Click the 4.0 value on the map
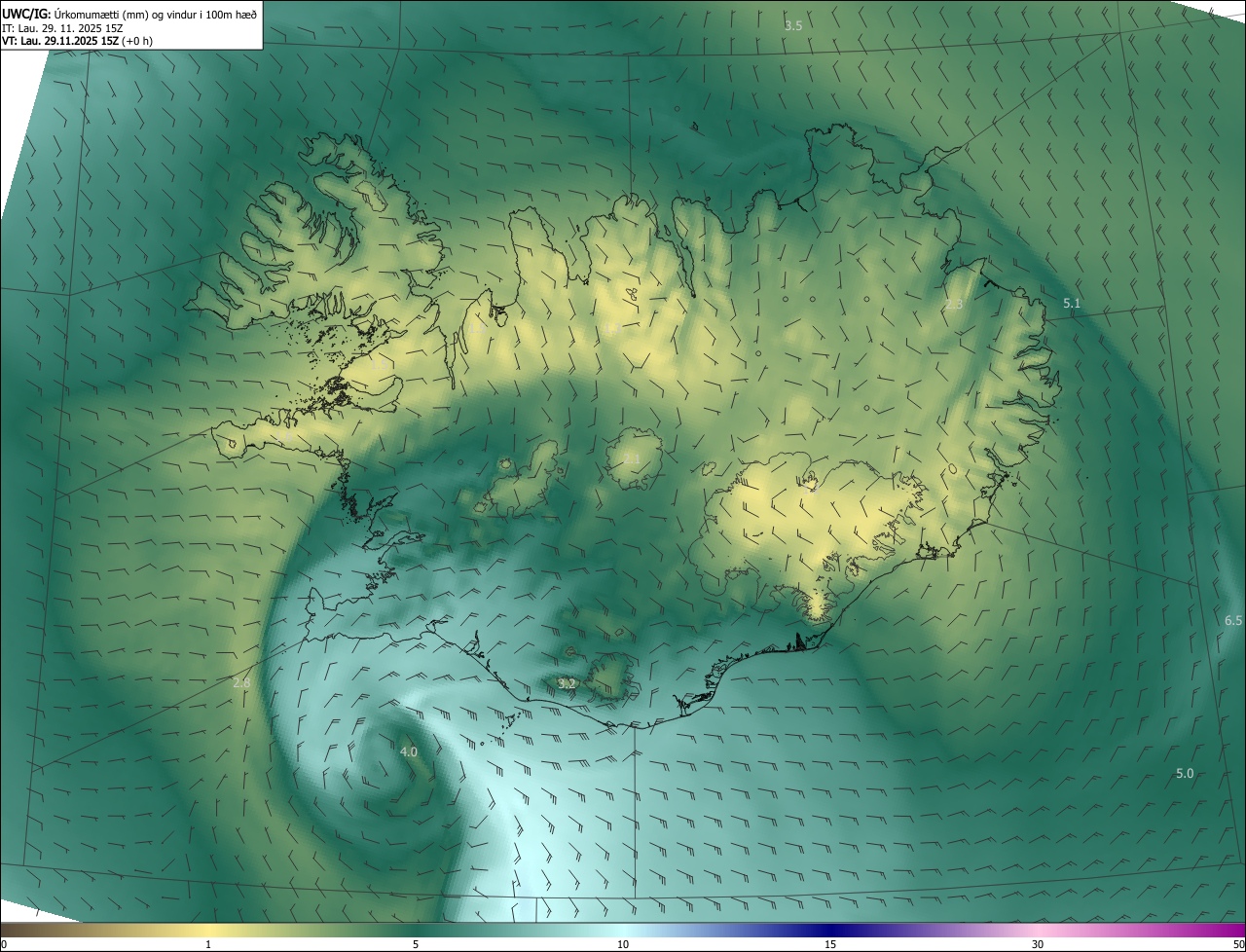 [409, 751]
